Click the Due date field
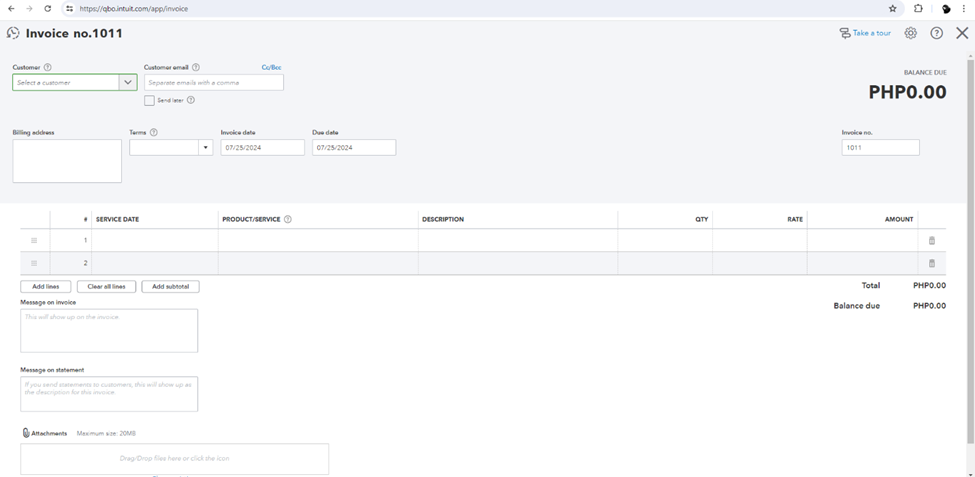The height and width of the screenshot is (477, 975). (x=354, y=147)
